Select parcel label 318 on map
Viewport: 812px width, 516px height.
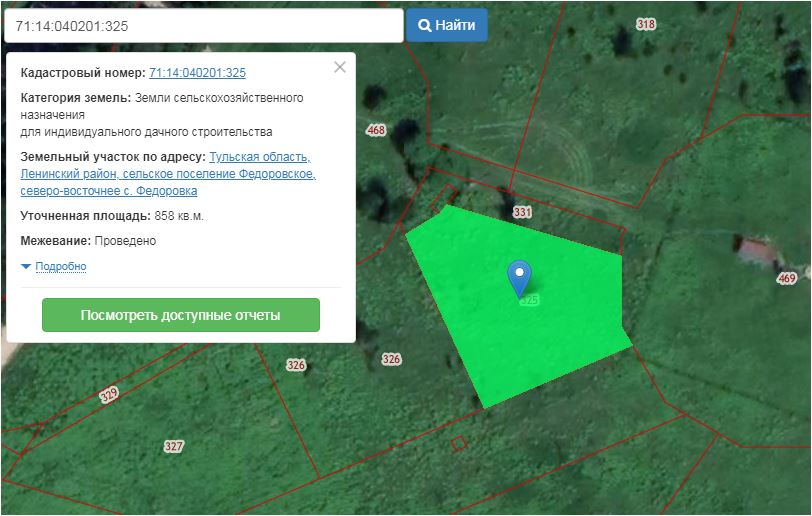(646, 24)
